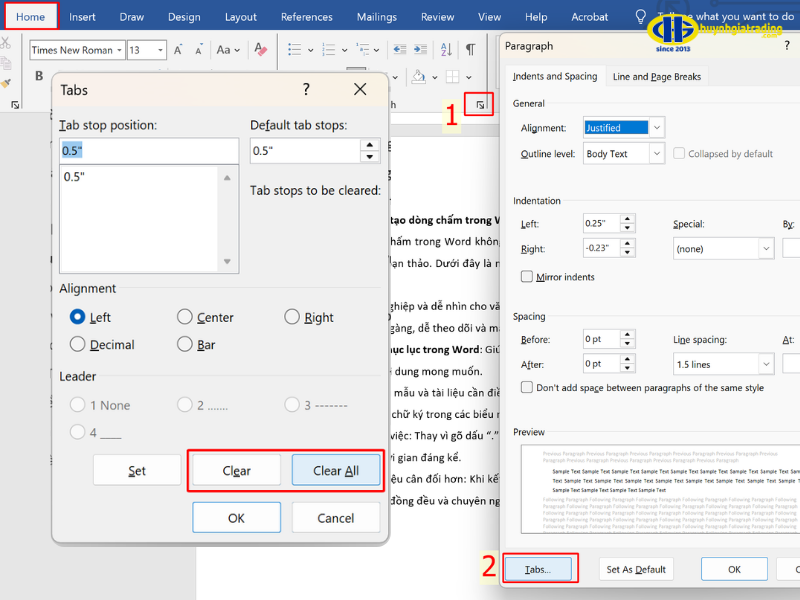Click the Set button in Tabs dialog

click(x=137, y=470)
